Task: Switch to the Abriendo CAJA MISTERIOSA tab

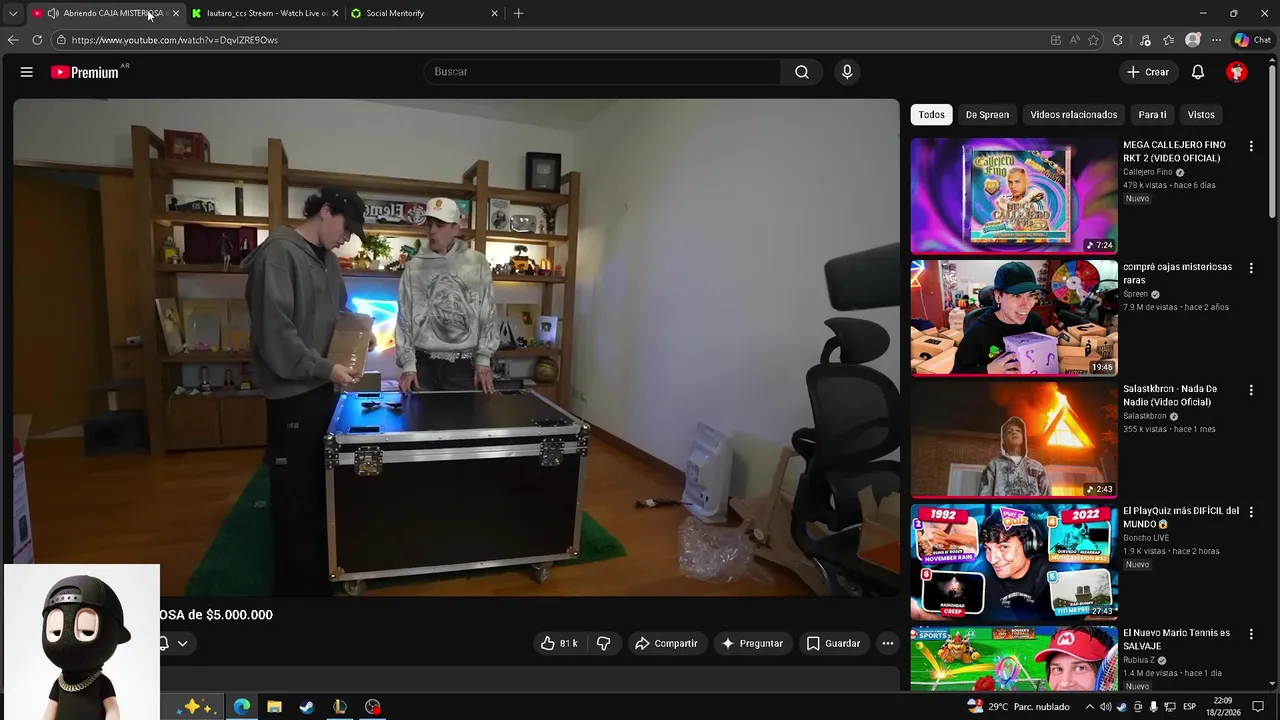Action: coord(105,13)
